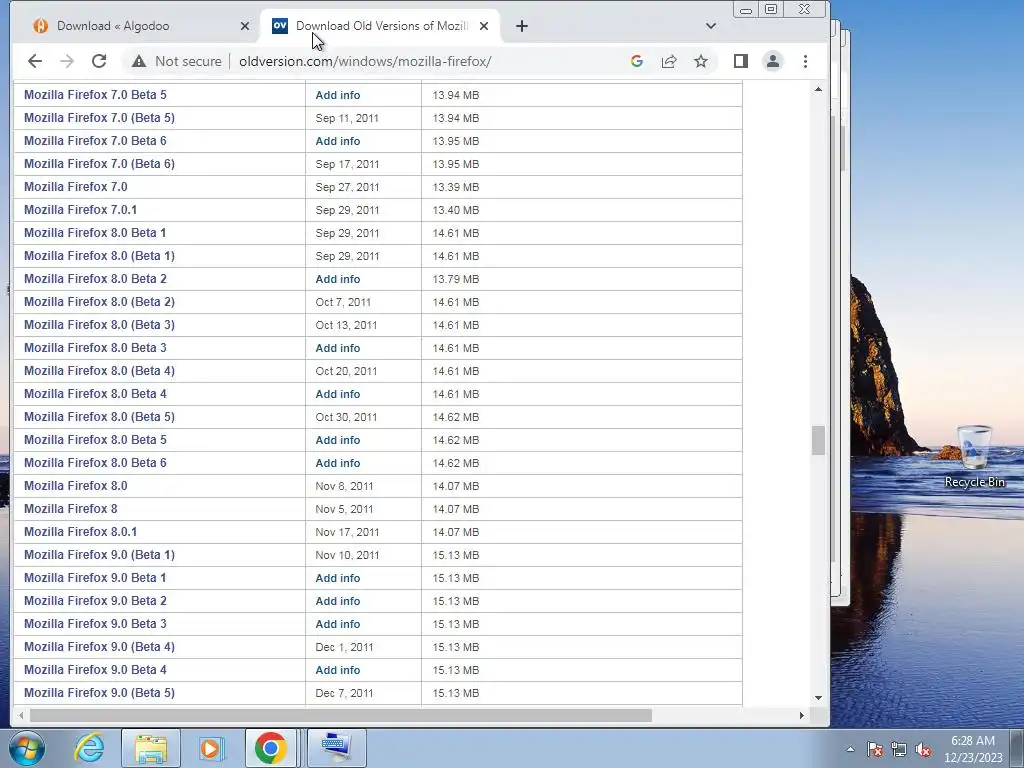Screen dimensions: 1024x768
Task: Open the clock showing 6:28 AM
Action: [972, 749]
